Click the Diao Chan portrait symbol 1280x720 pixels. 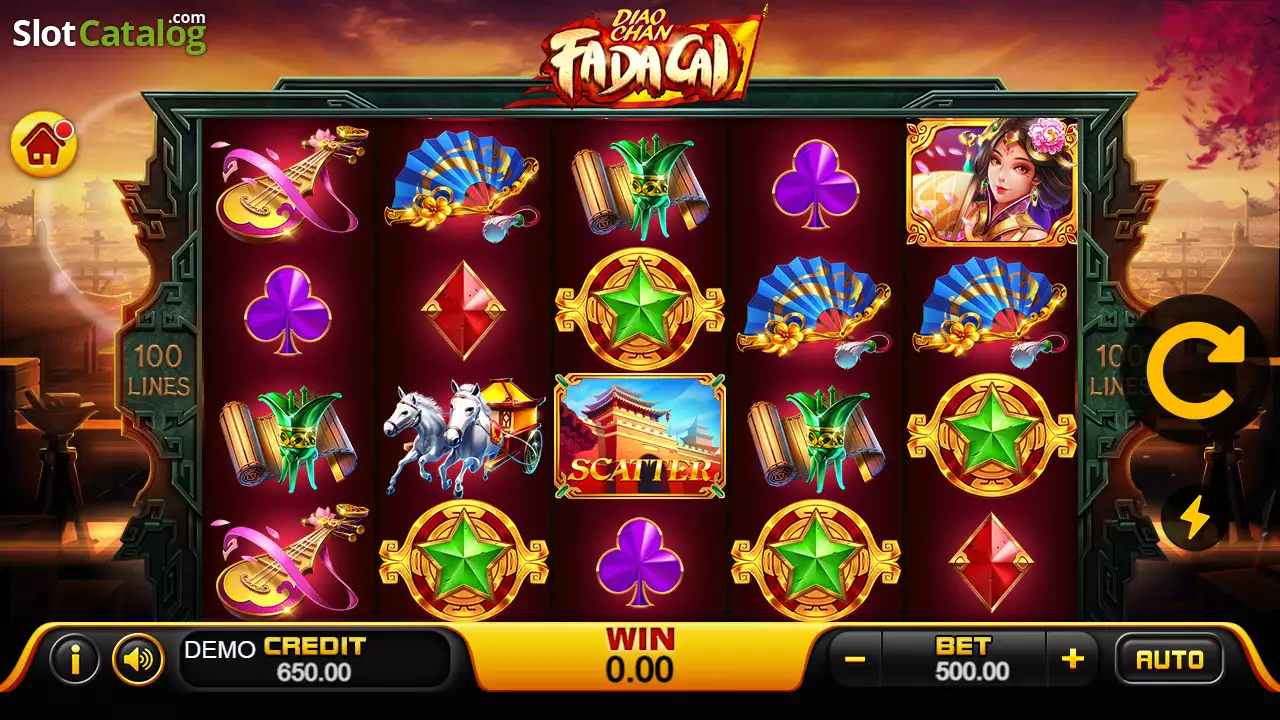click(991, 182)
